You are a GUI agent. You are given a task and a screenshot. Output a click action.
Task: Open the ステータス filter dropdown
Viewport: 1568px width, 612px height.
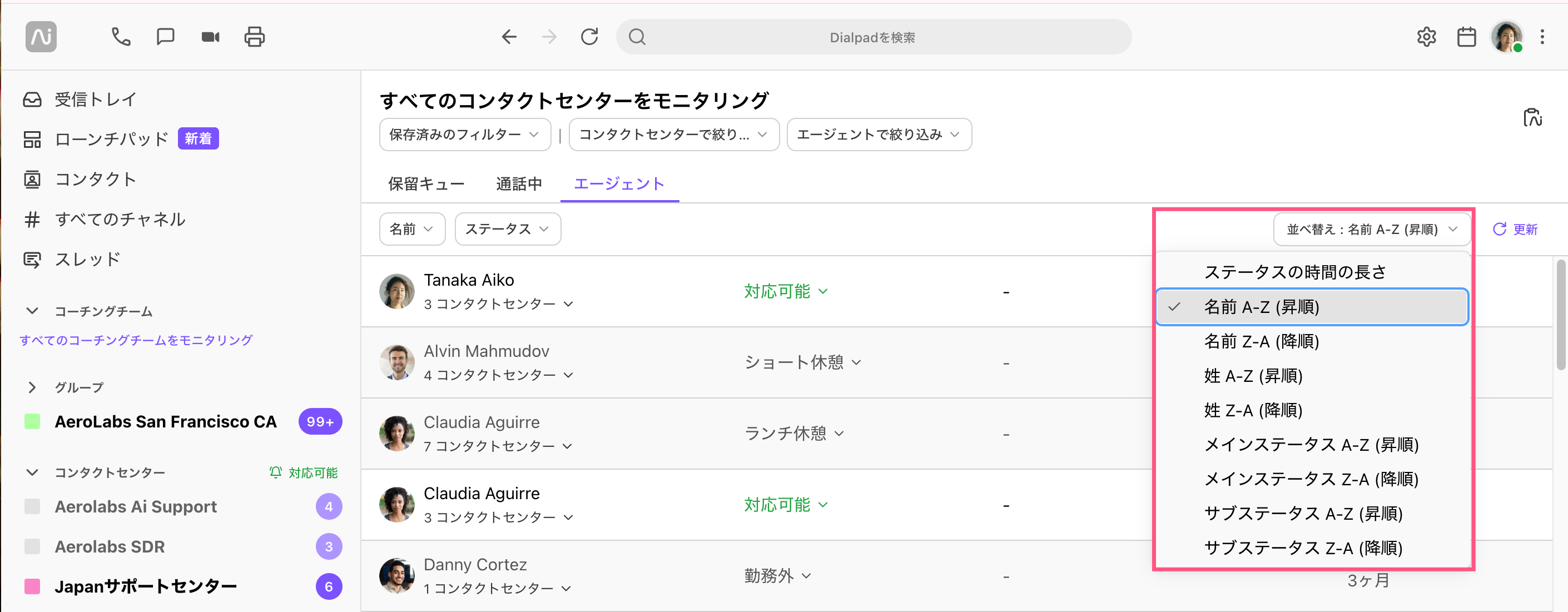508,229
